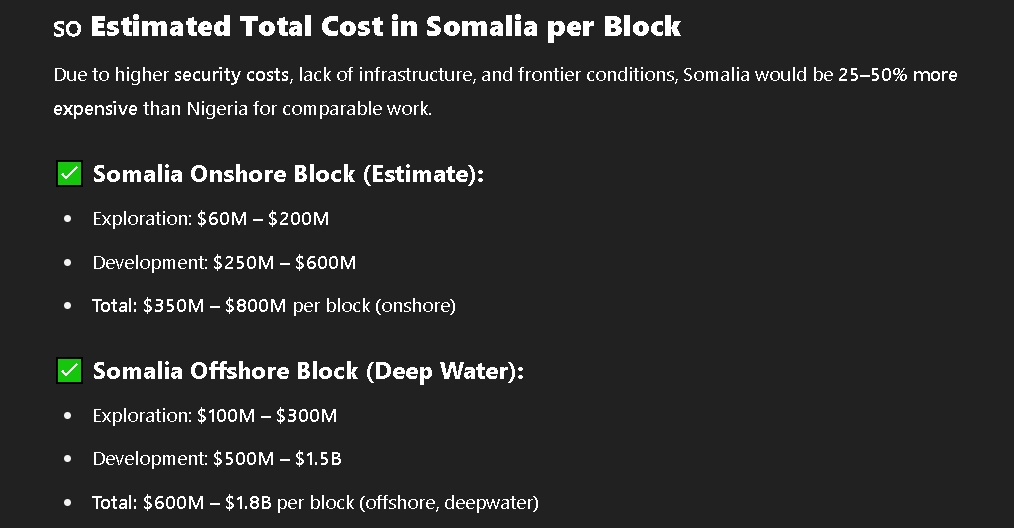Click the SO flag code before the title
1014x528 pixels.
pyautogui.click(x=66, y=28)
